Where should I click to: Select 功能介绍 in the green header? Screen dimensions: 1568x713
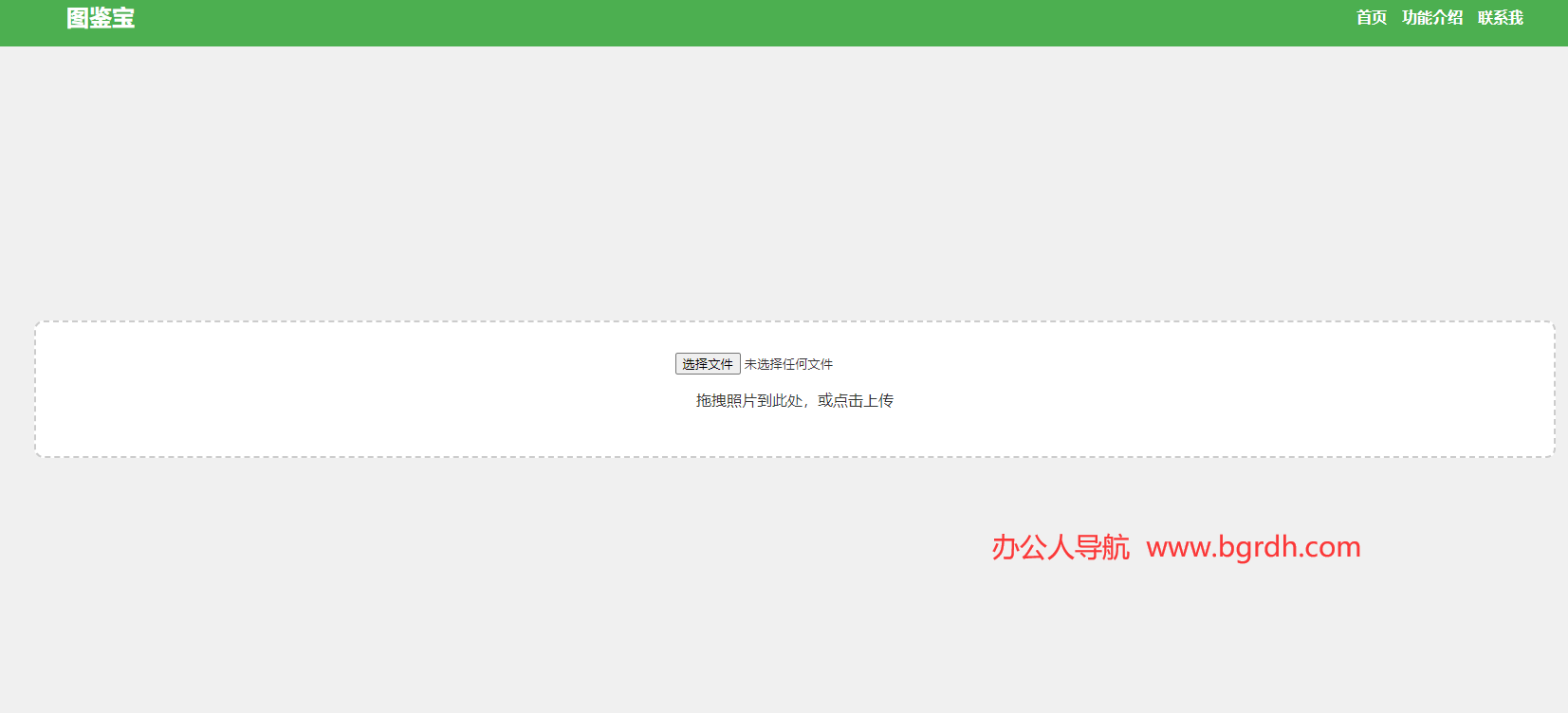1431,18
